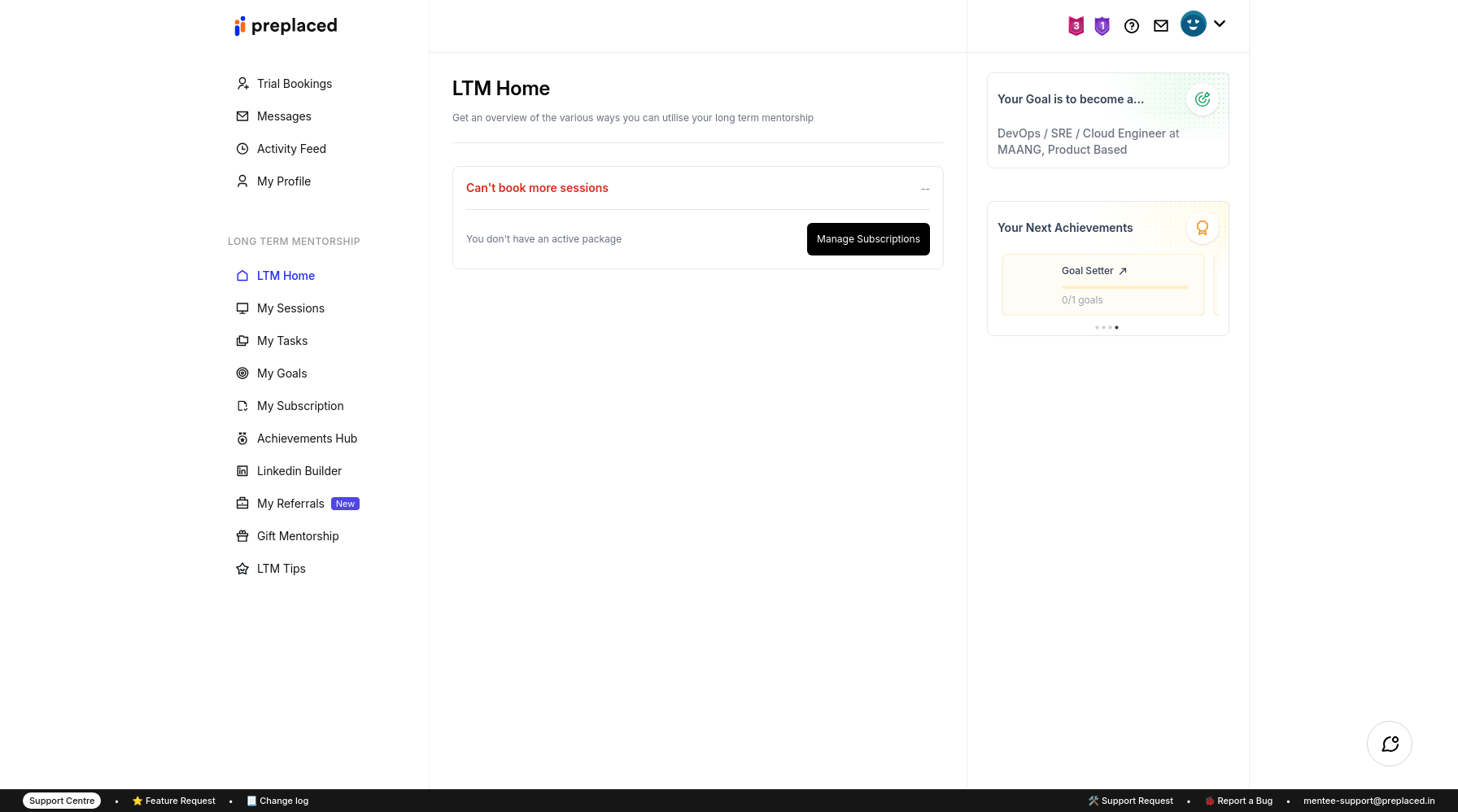
Task: Go to My Sessions in sidebar
Action: coord(290,308)
